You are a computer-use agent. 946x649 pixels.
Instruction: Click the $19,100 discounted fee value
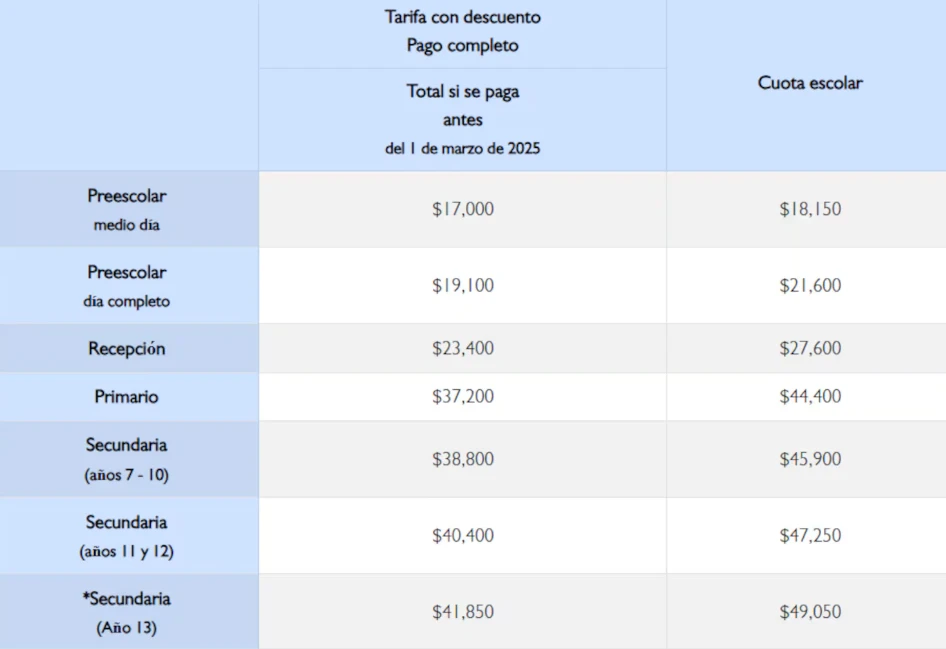(463, 285)
